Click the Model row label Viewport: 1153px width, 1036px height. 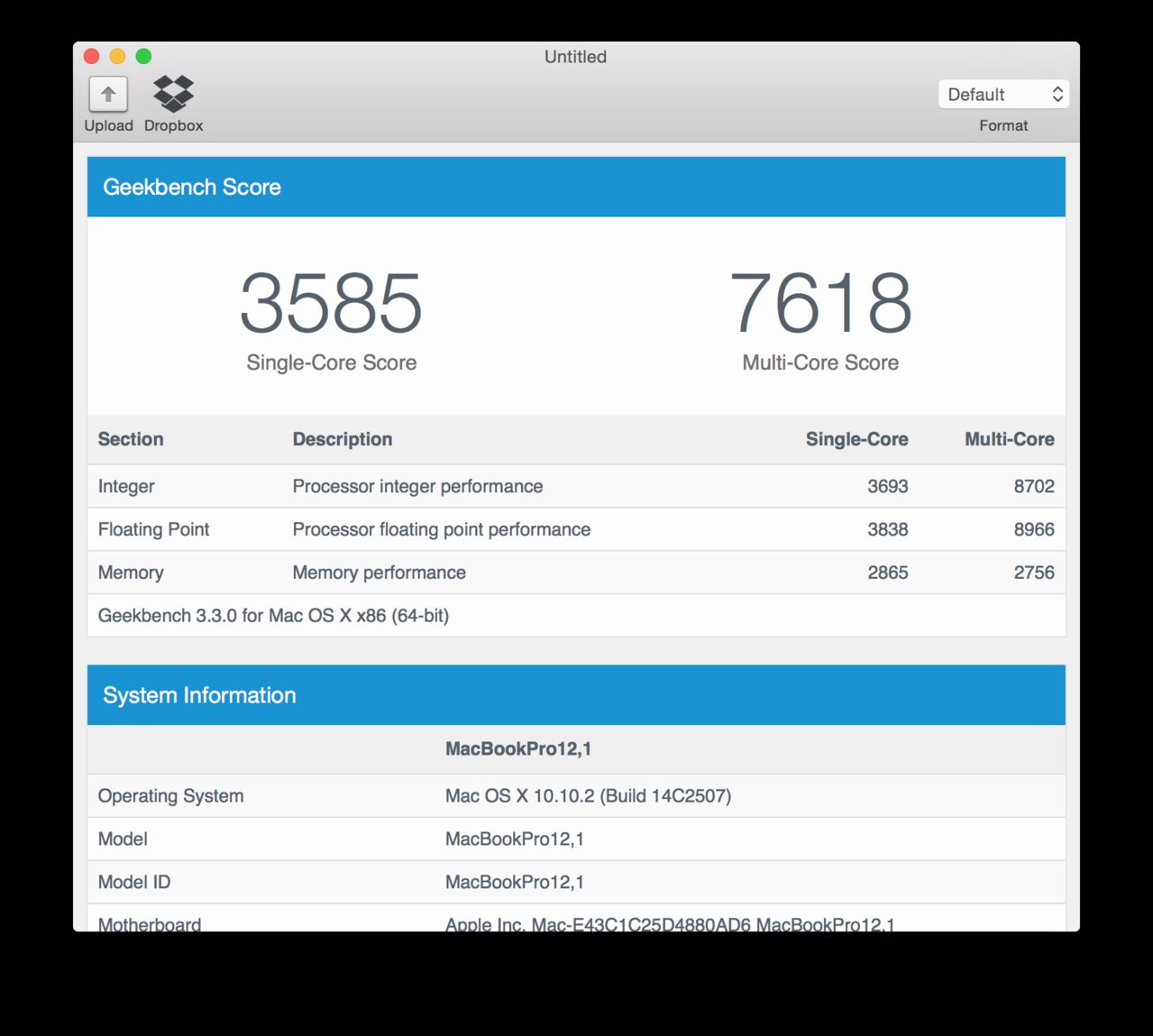point(123,839)
